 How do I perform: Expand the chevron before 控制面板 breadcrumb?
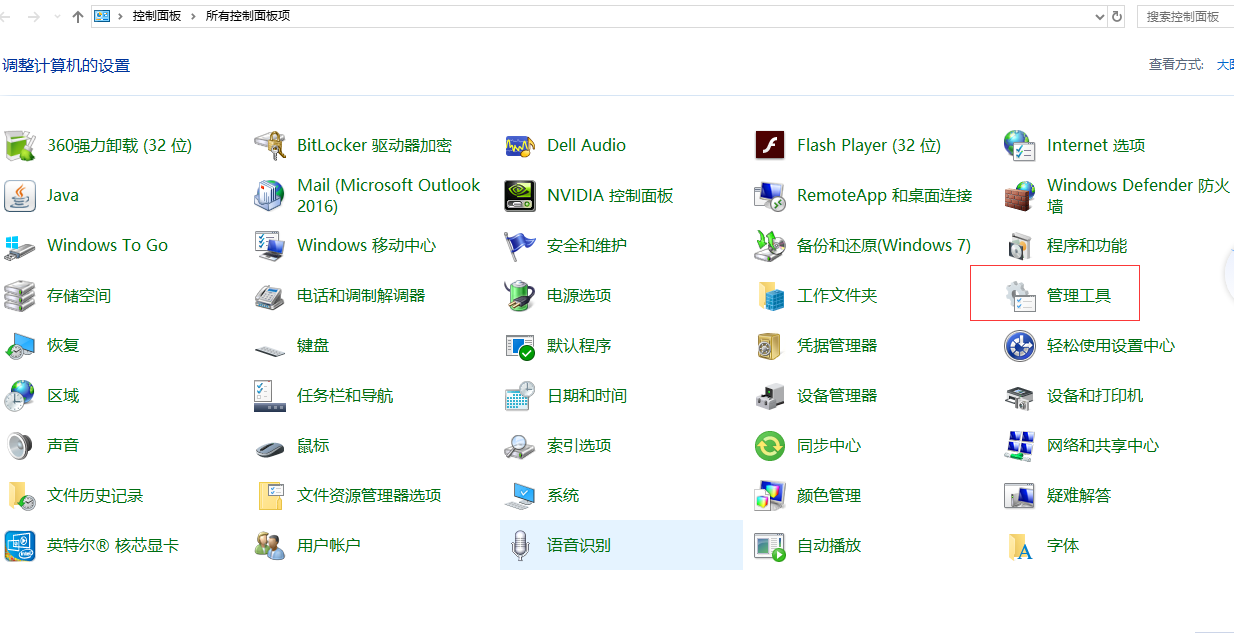tap(120, 16)
